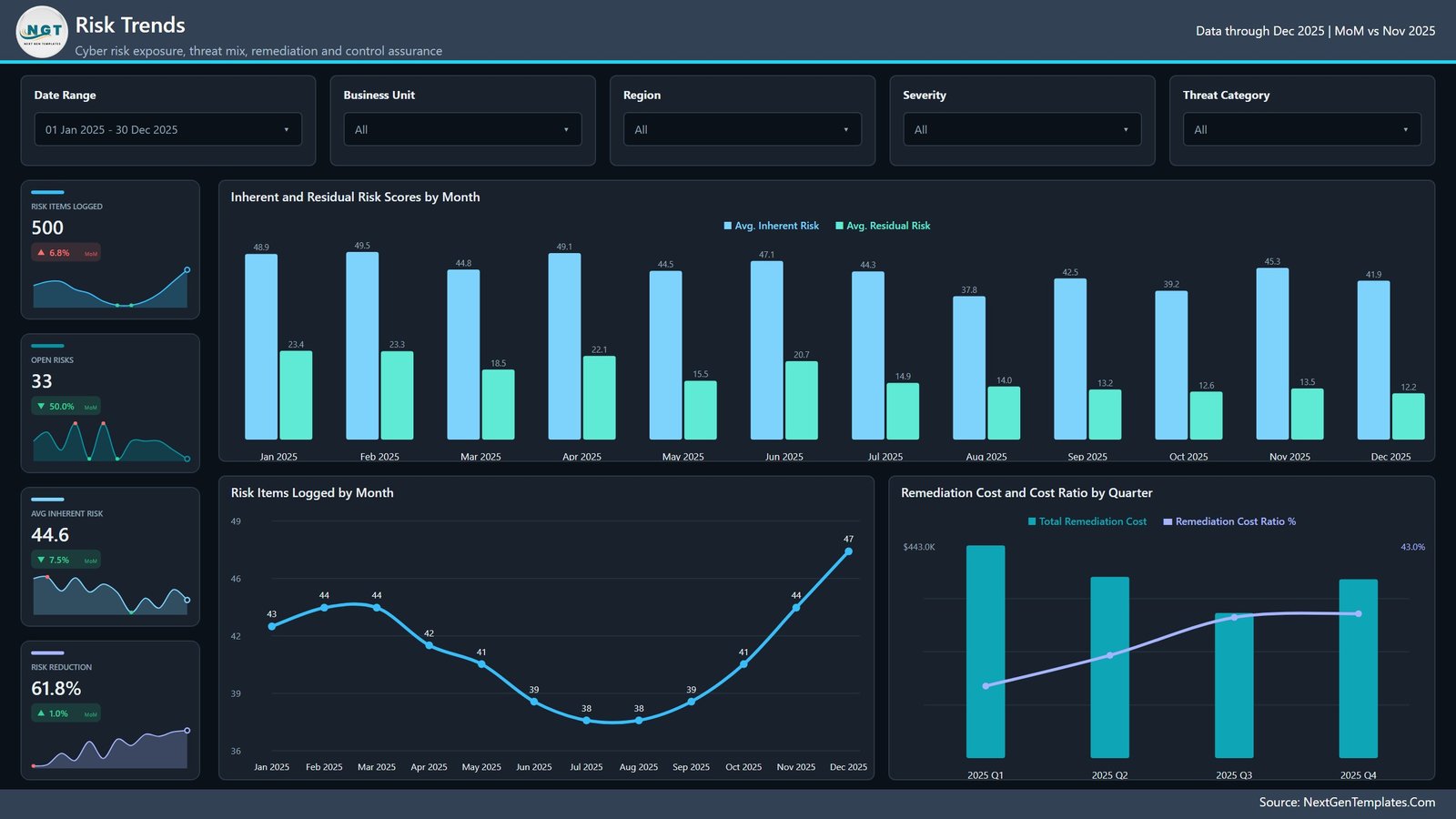Screen dimensions: 1456x819
Task: Click the Apr 2025 inherent risk bar 49.1
Action: 564,347
